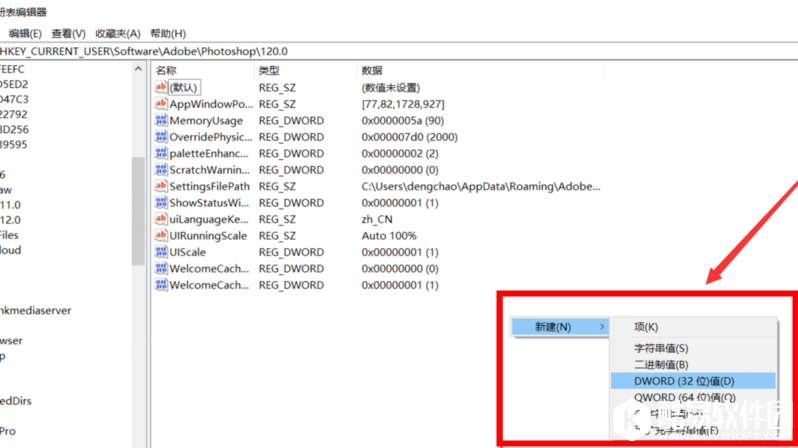Click the (默认) default value icon

pos(161,88)
